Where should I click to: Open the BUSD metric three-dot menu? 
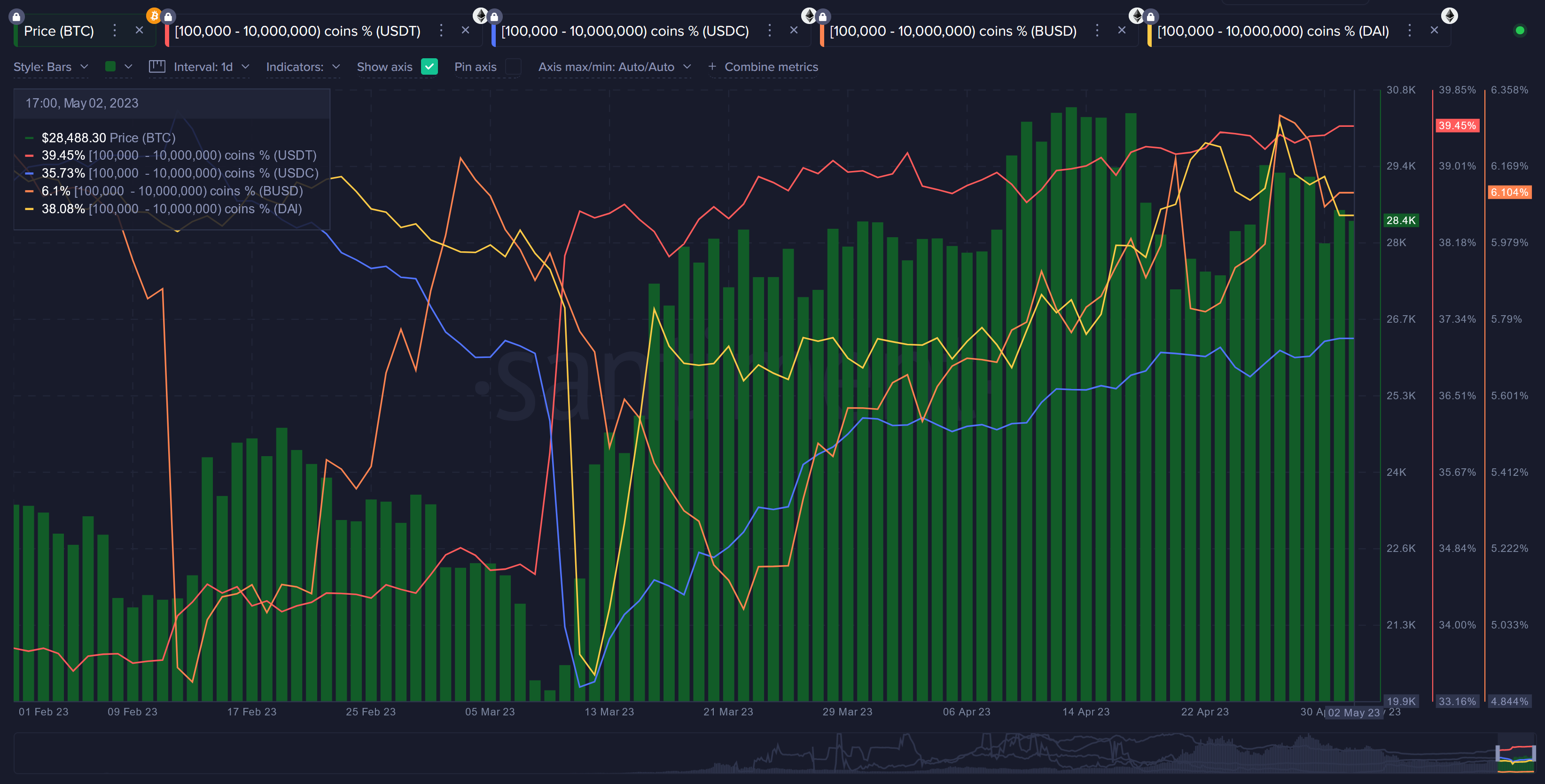(1097, 31)
